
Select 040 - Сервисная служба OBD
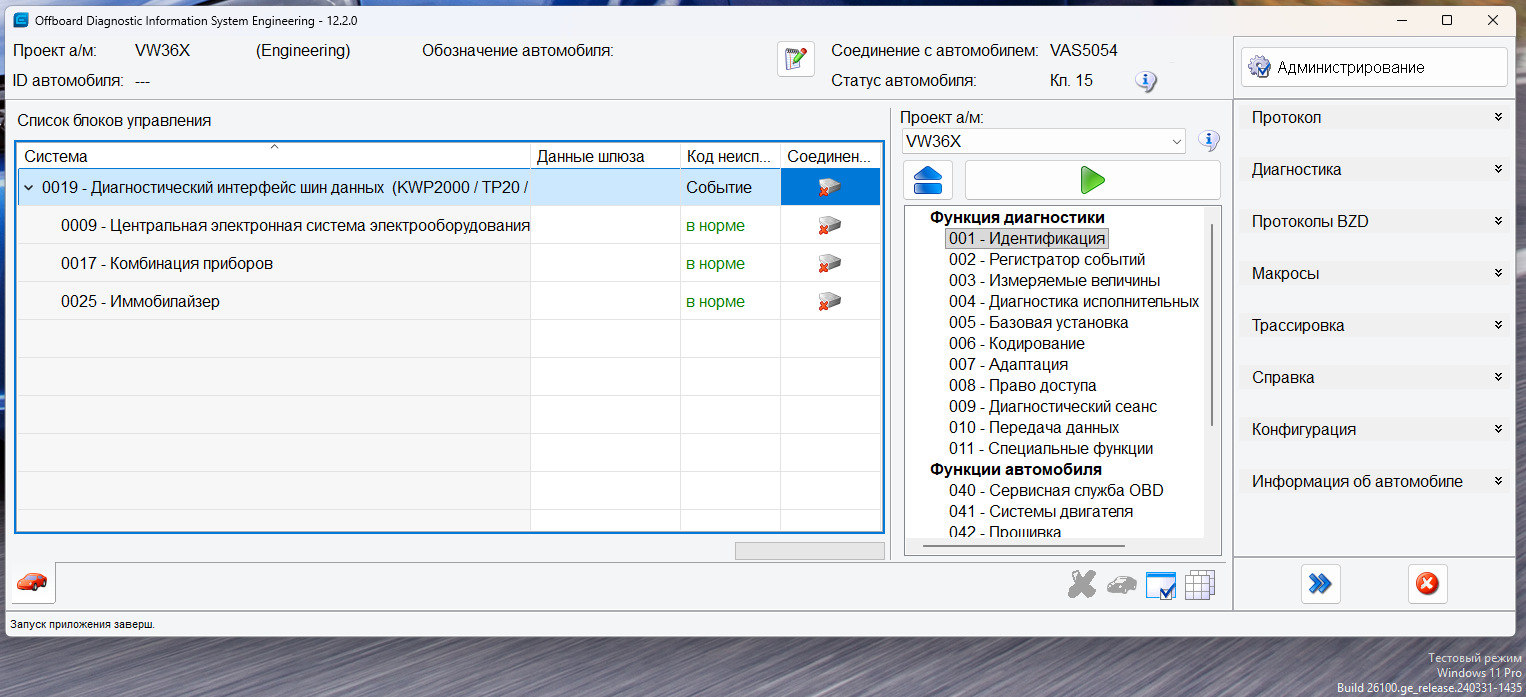(1056, 490)
